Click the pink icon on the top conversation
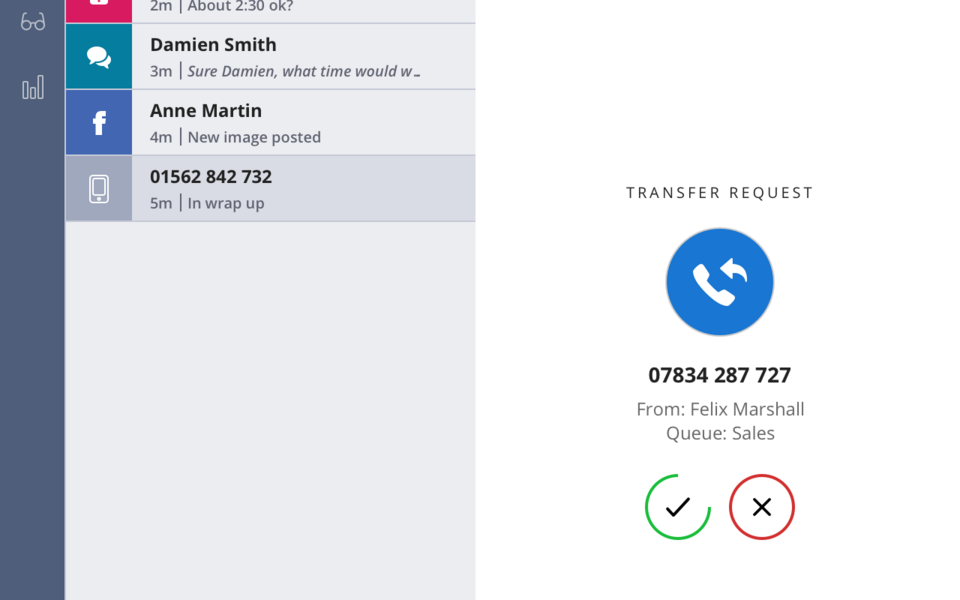The image size is (960, 600). tap(99, 10)
